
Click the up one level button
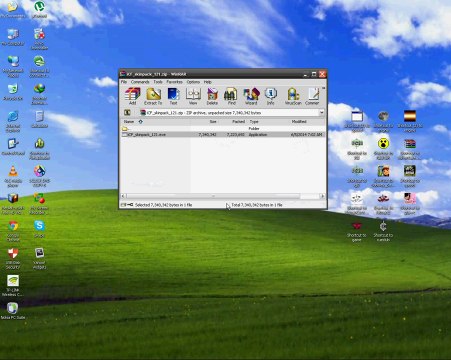[127, 113]
